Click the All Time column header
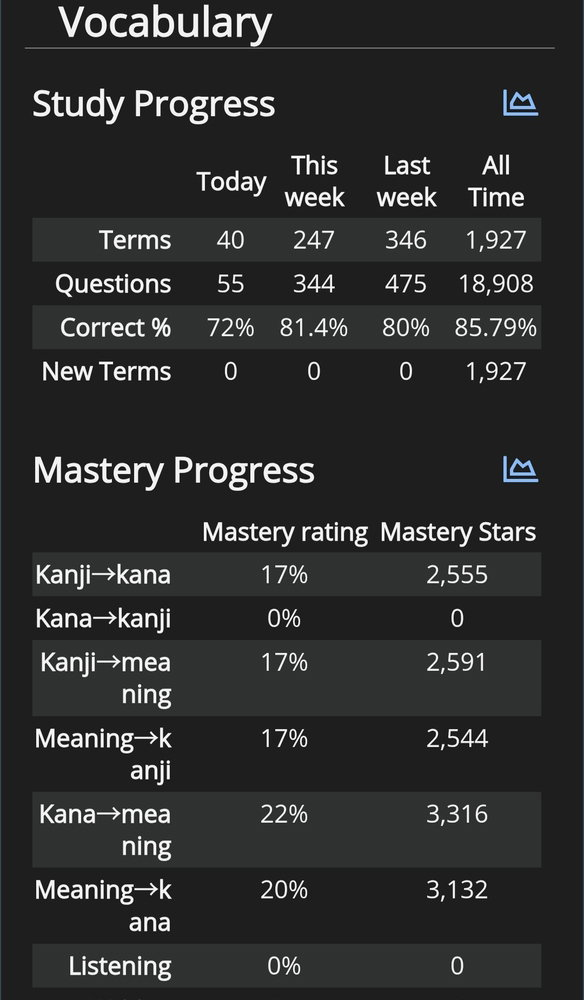The width and height of the screenshot is (584, 1000). [x=496, y=182]
